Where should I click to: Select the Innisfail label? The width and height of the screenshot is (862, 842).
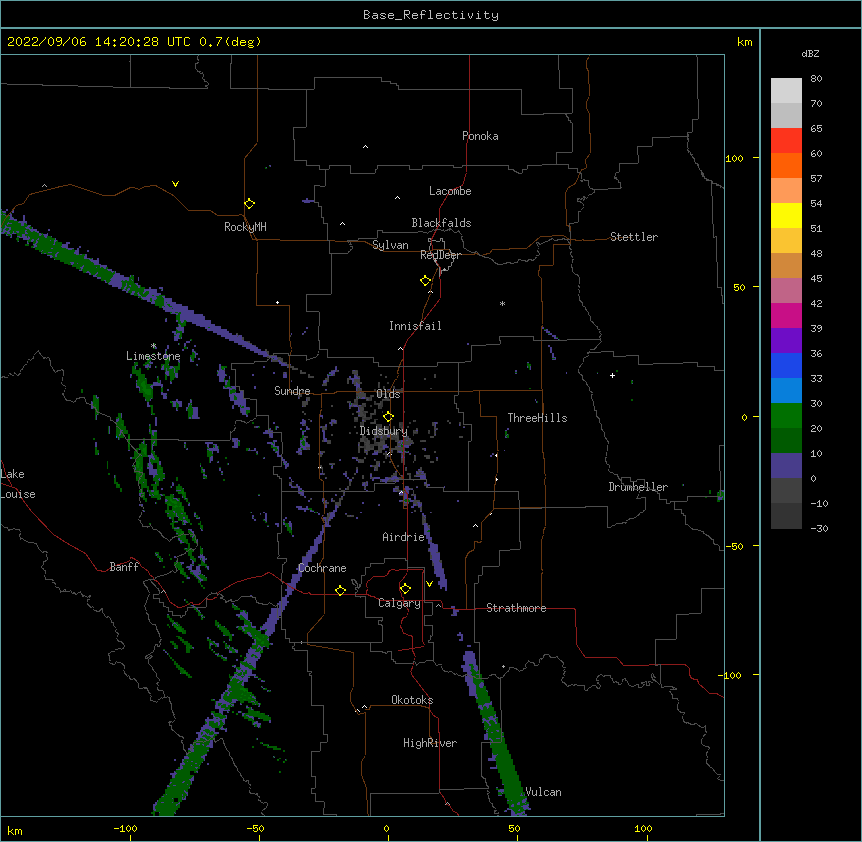point(415,326)
